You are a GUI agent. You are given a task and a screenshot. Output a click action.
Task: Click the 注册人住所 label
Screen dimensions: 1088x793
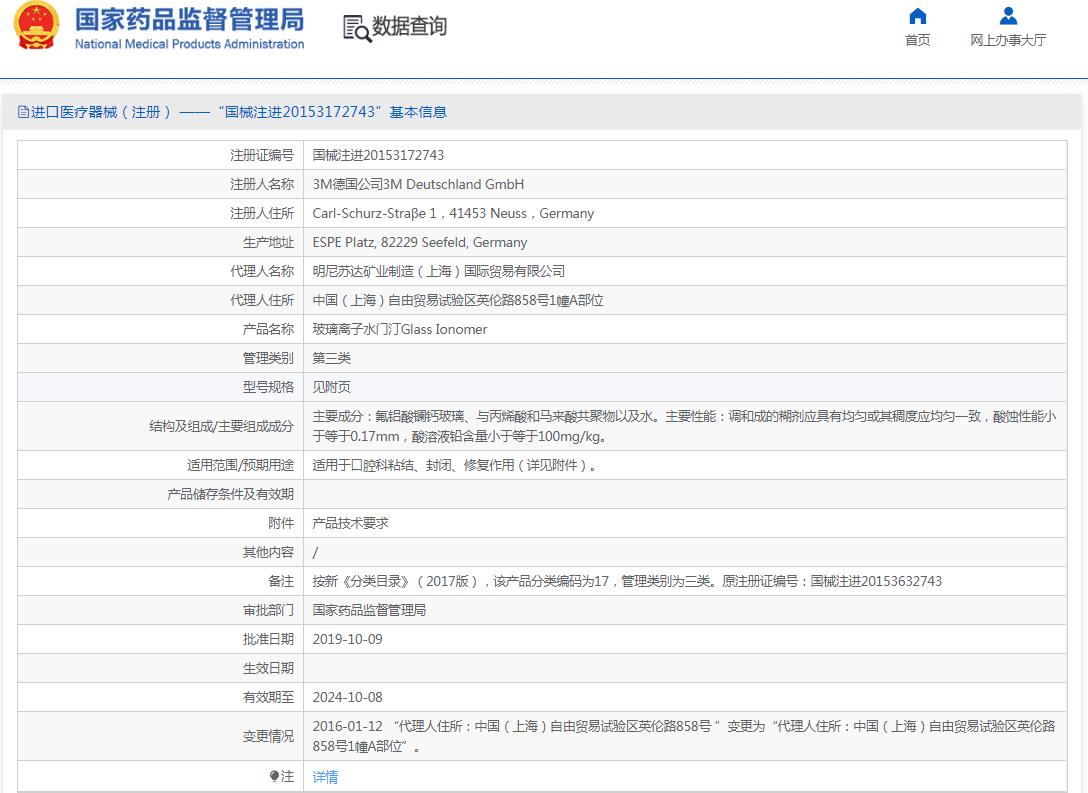pos(262,214)
